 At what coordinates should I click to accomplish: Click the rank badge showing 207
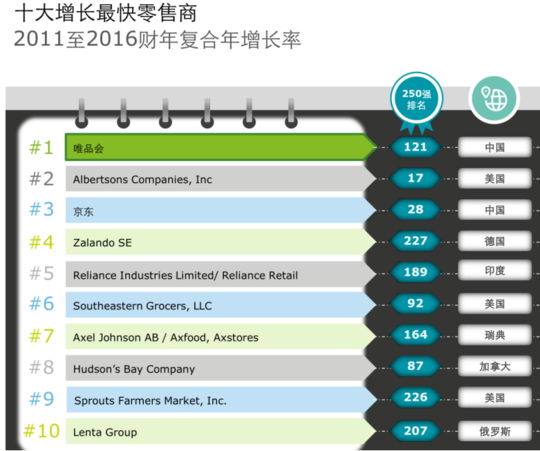pyautogui.click(x=415, y=430)
